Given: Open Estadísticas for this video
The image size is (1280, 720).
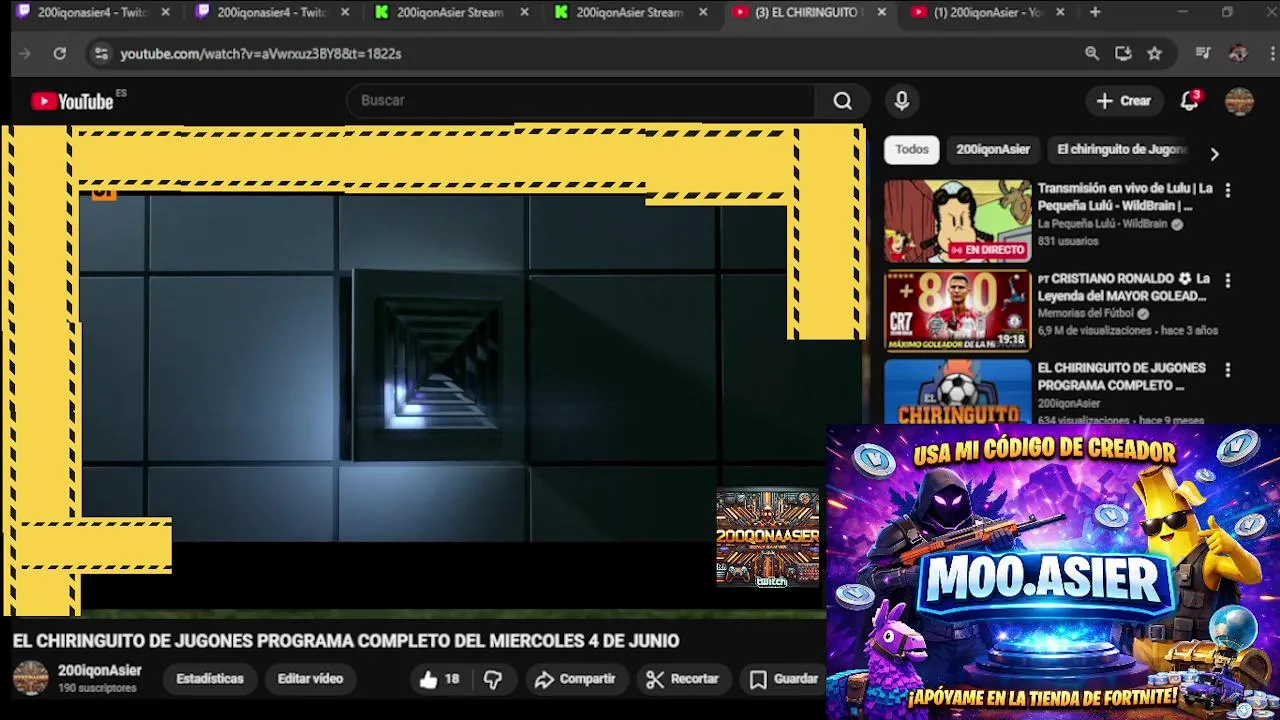Looking at the screenshot, I should [x=210, y=679].
